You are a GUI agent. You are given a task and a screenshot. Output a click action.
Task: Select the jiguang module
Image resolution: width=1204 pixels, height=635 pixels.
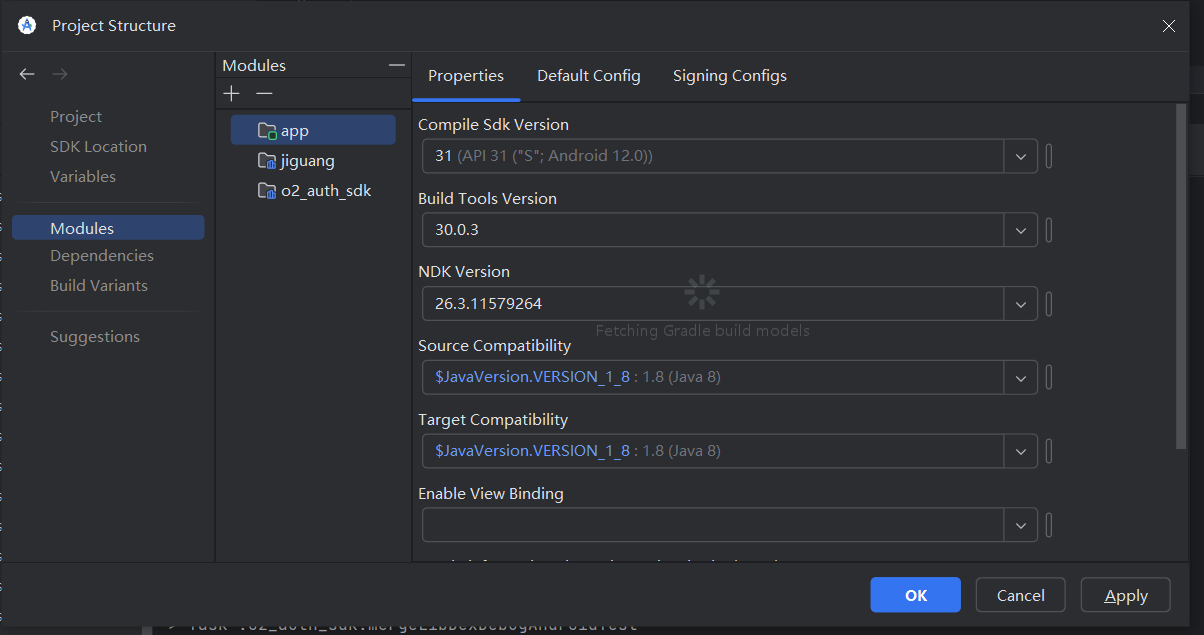(307, 160)
